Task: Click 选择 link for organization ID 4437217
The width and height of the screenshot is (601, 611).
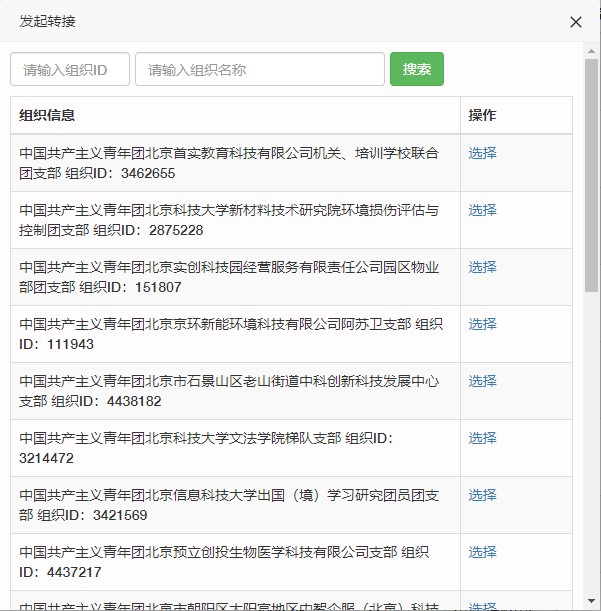Action: coord(482,552)
